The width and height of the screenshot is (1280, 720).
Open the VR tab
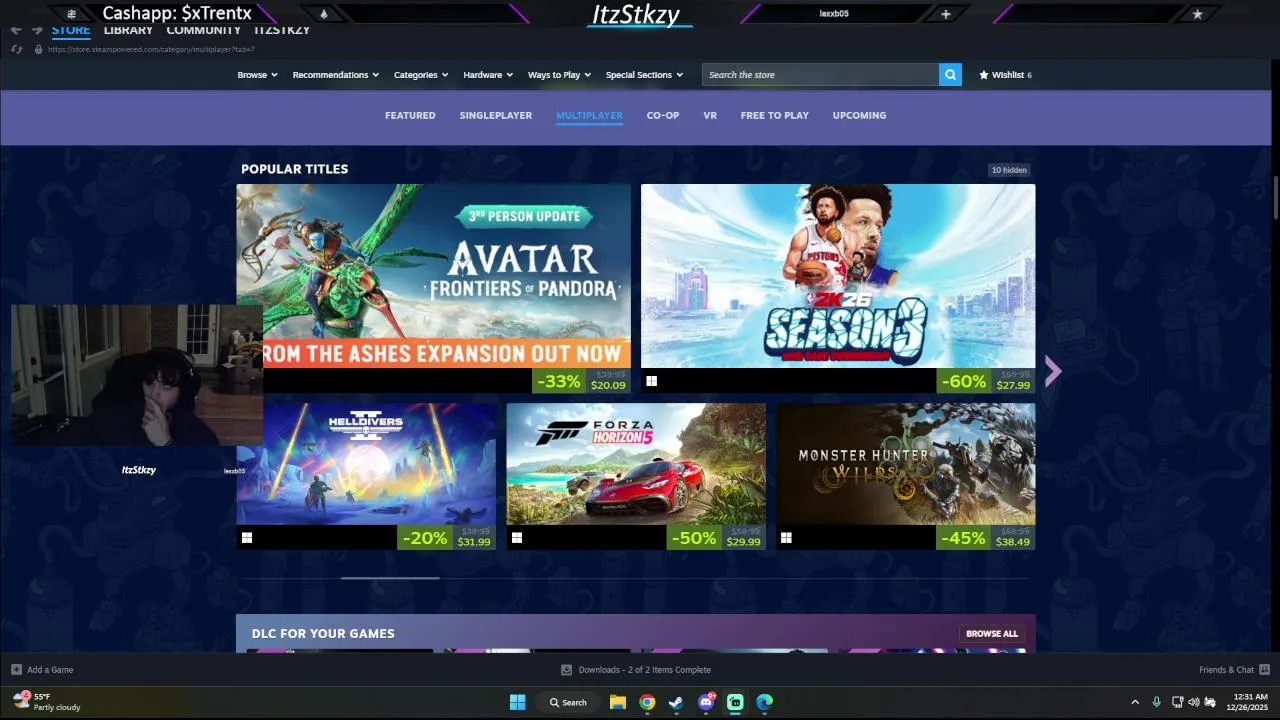[710, 115]
